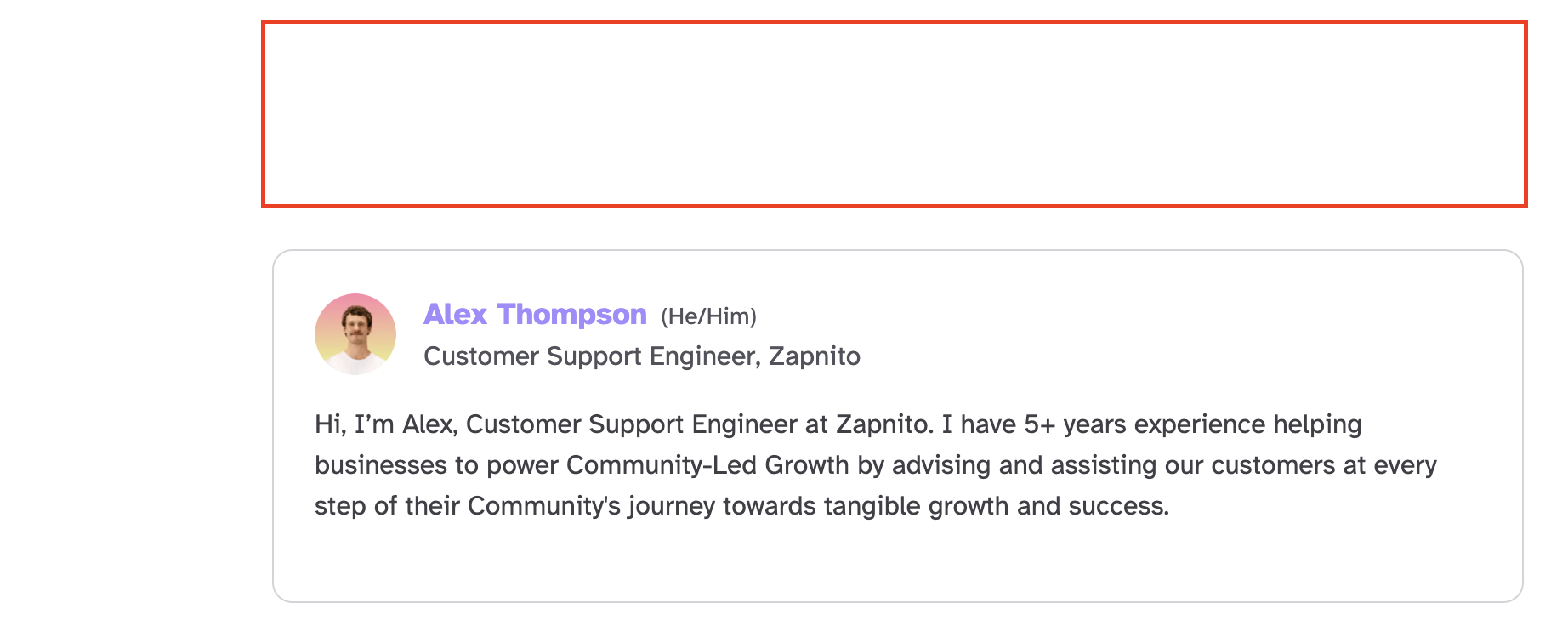
Task: Click 'businesses to power' in the bio
Action: pos(435,465)
